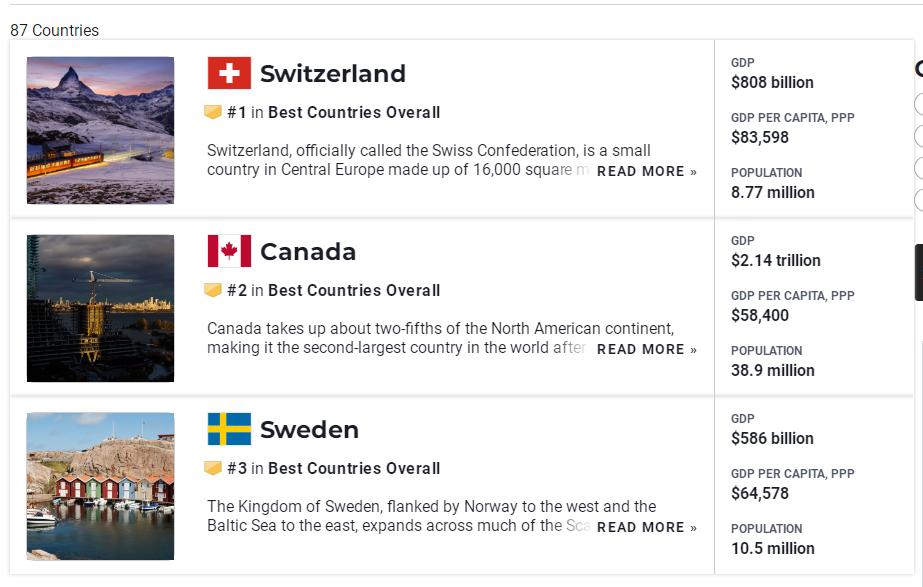Click the Sweden flag icon
Screen dimensions: 923x587
tap(229, 429)
